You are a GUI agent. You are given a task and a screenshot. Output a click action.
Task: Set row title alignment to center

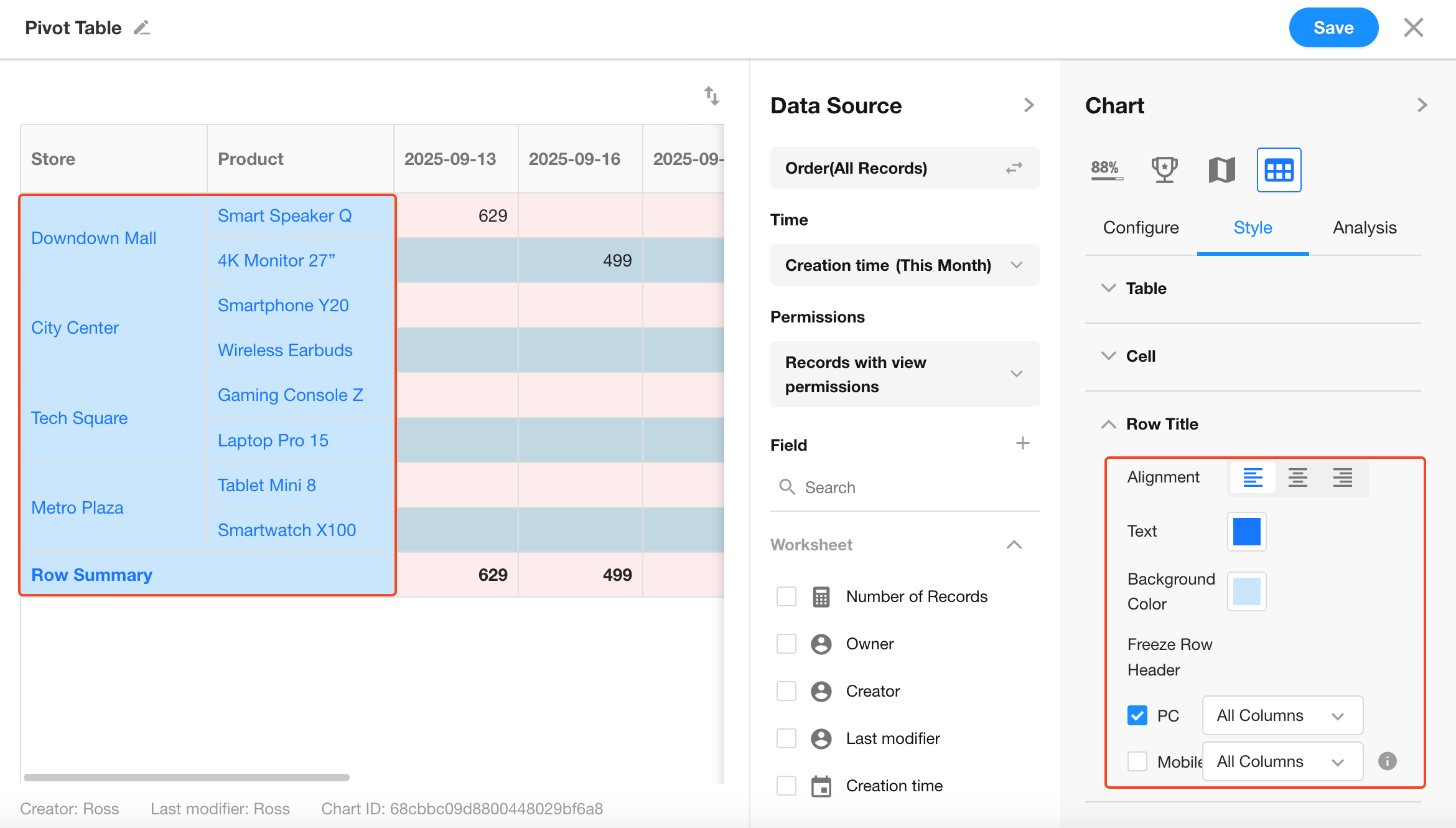click(1297, 478)
